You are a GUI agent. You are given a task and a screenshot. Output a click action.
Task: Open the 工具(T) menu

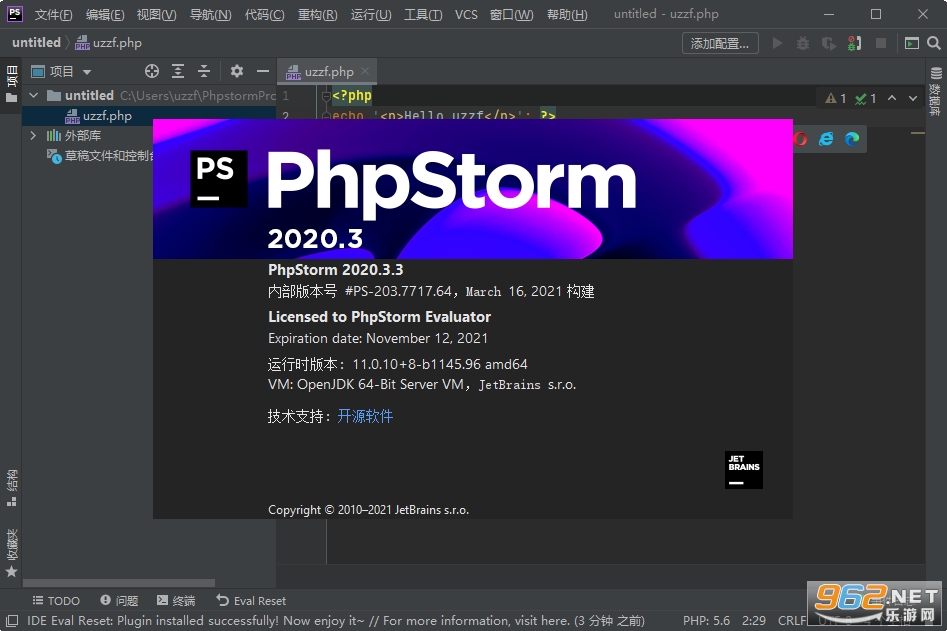point(423,14)
